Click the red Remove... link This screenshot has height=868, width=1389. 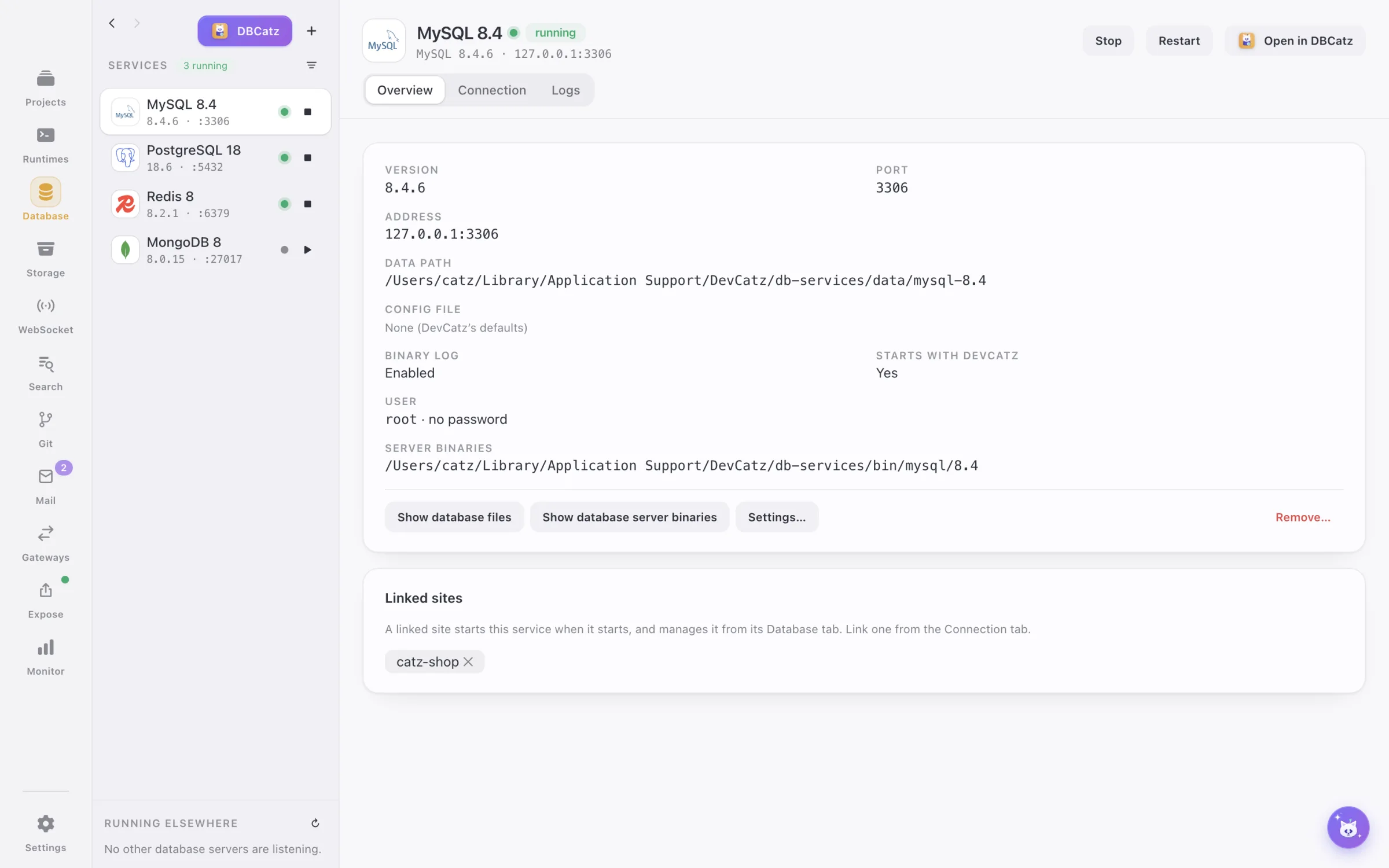[1303, 517]
